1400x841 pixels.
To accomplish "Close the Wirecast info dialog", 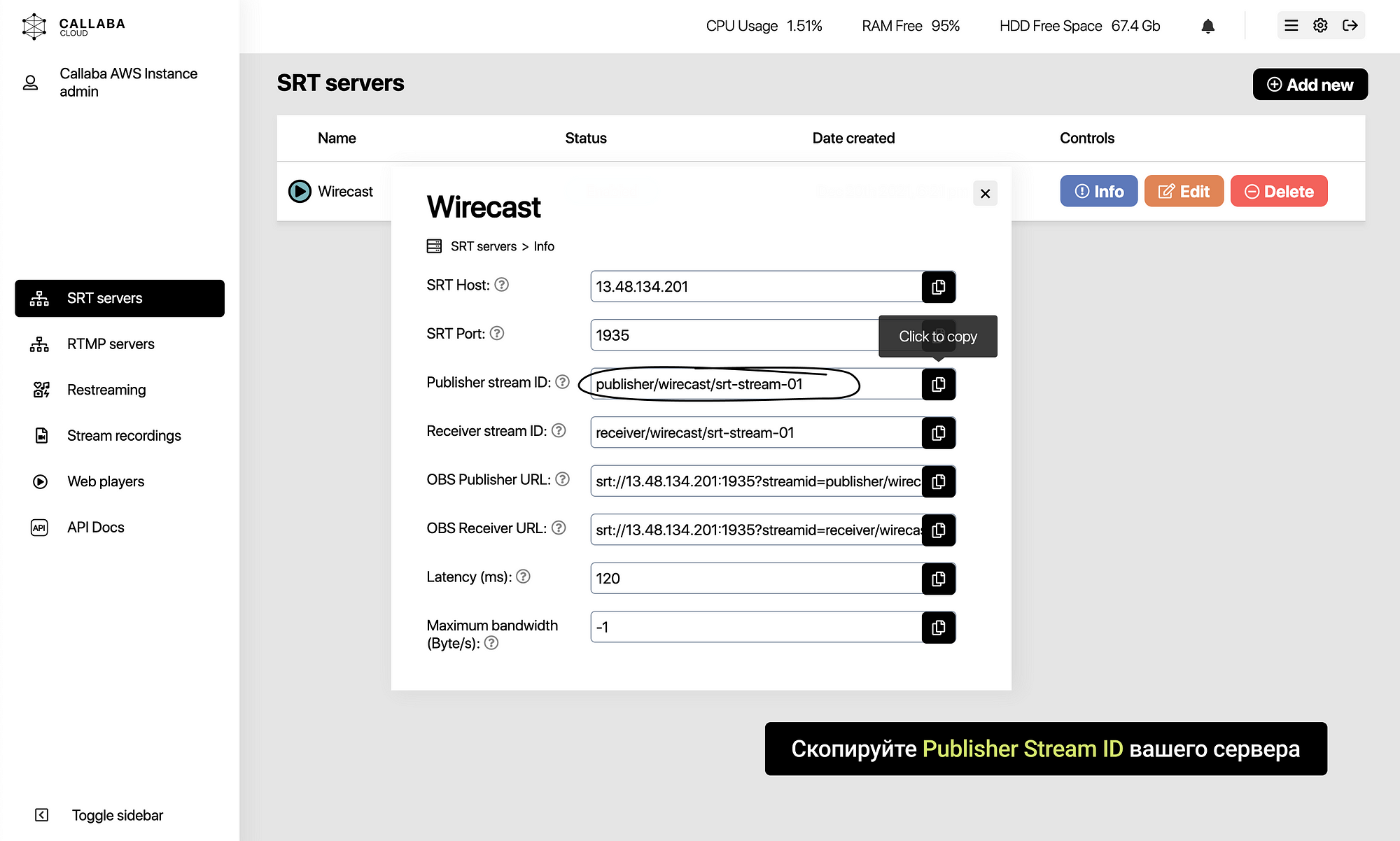I will coord(985,193).
